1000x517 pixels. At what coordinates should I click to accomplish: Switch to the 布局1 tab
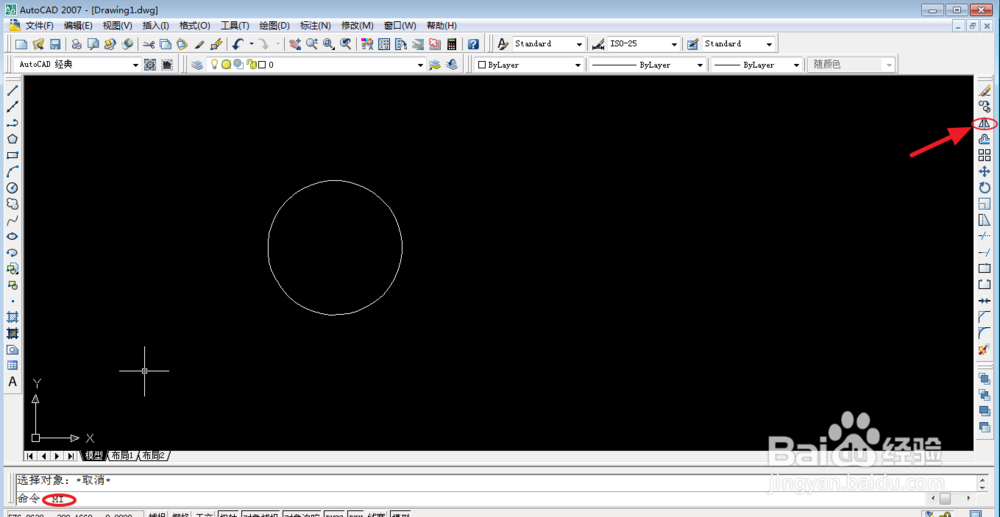coord(122,456)
